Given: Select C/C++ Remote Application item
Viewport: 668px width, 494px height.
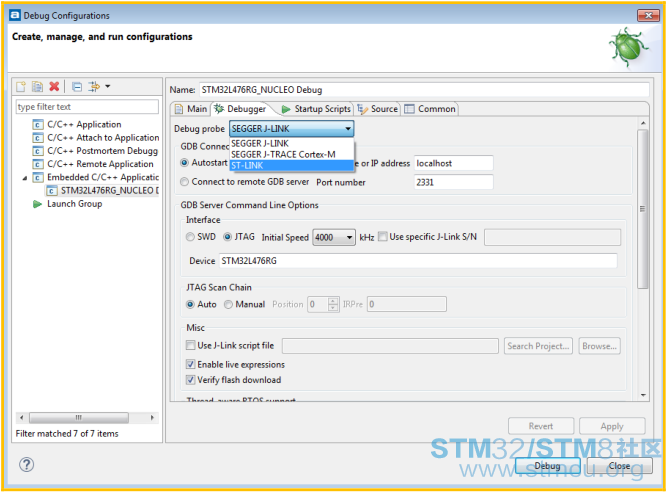Looking at the screenshot, I should [100, 164].
